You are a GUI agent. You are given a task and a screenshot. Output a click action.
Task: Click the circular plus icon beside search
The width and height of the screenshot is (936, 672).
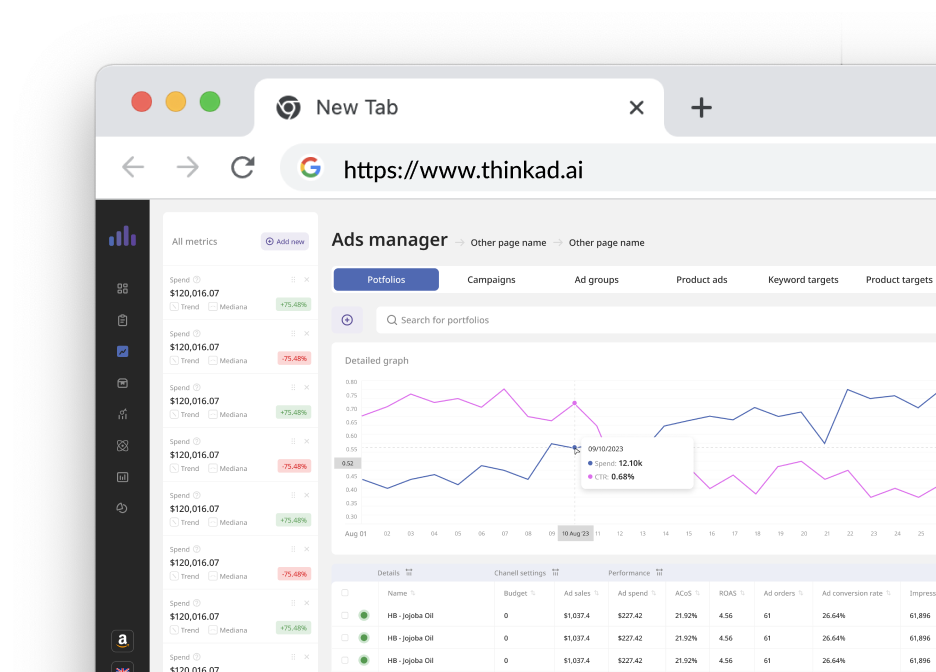click(347, 320)
